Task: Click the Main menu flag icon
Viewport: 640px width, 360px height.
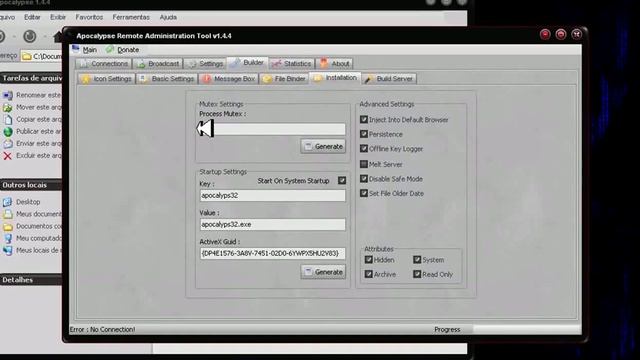Action: point(76,49)
